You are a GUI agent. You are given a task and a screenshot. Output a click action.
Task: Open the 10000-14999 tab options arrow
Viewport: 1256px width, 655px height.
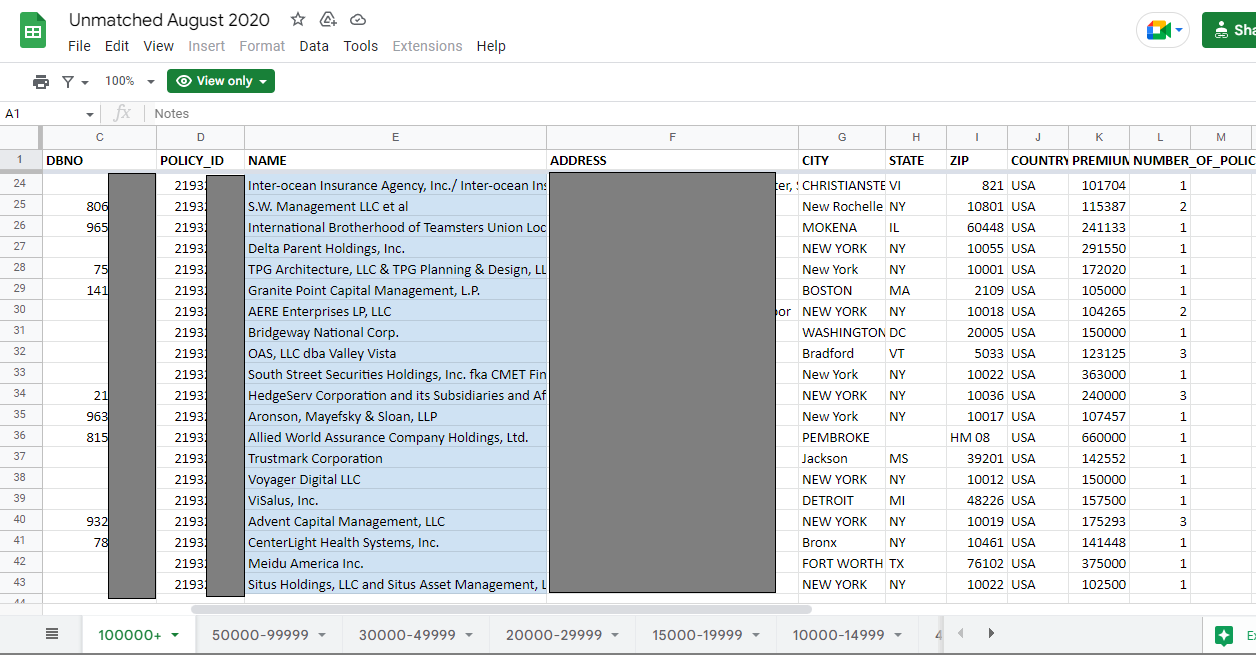(897, 635)
